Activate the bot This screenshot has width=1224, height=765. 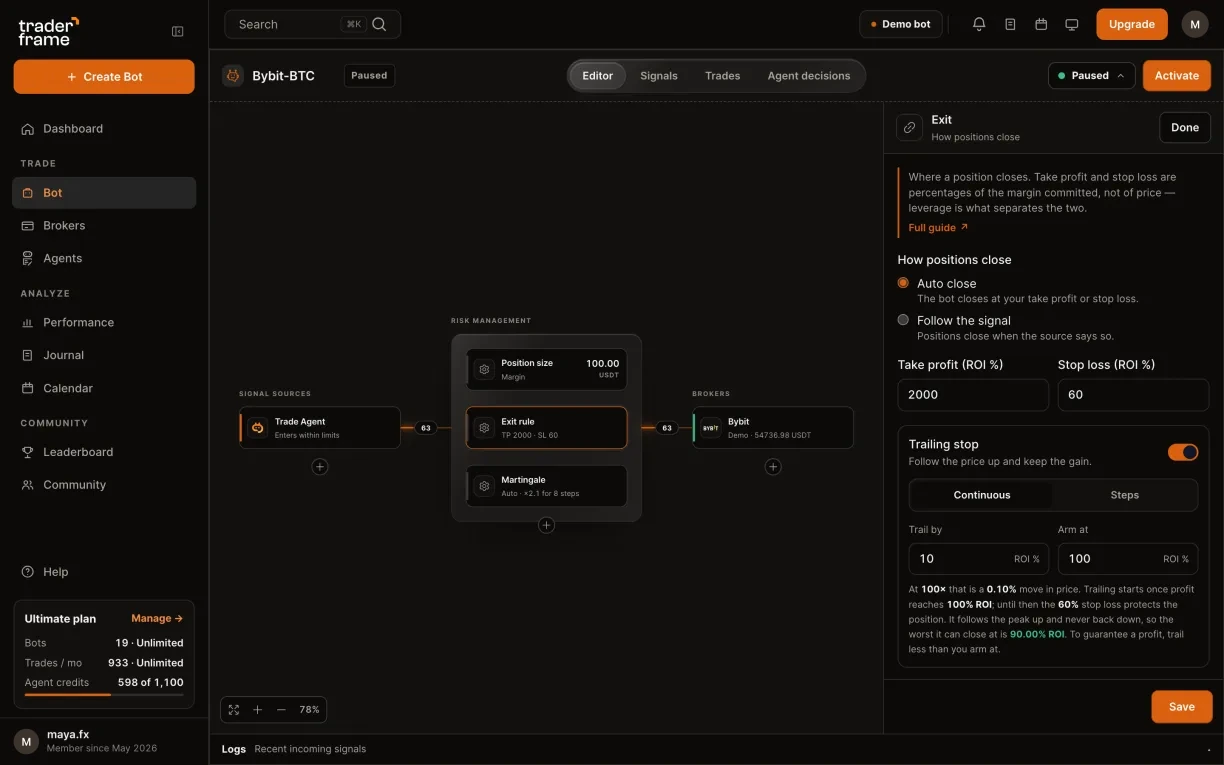1177,75
